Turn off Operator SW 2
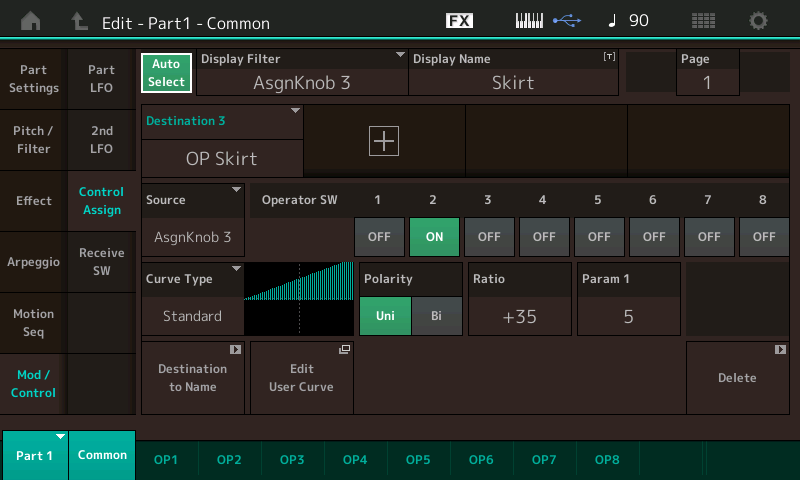 click(433, 237)
